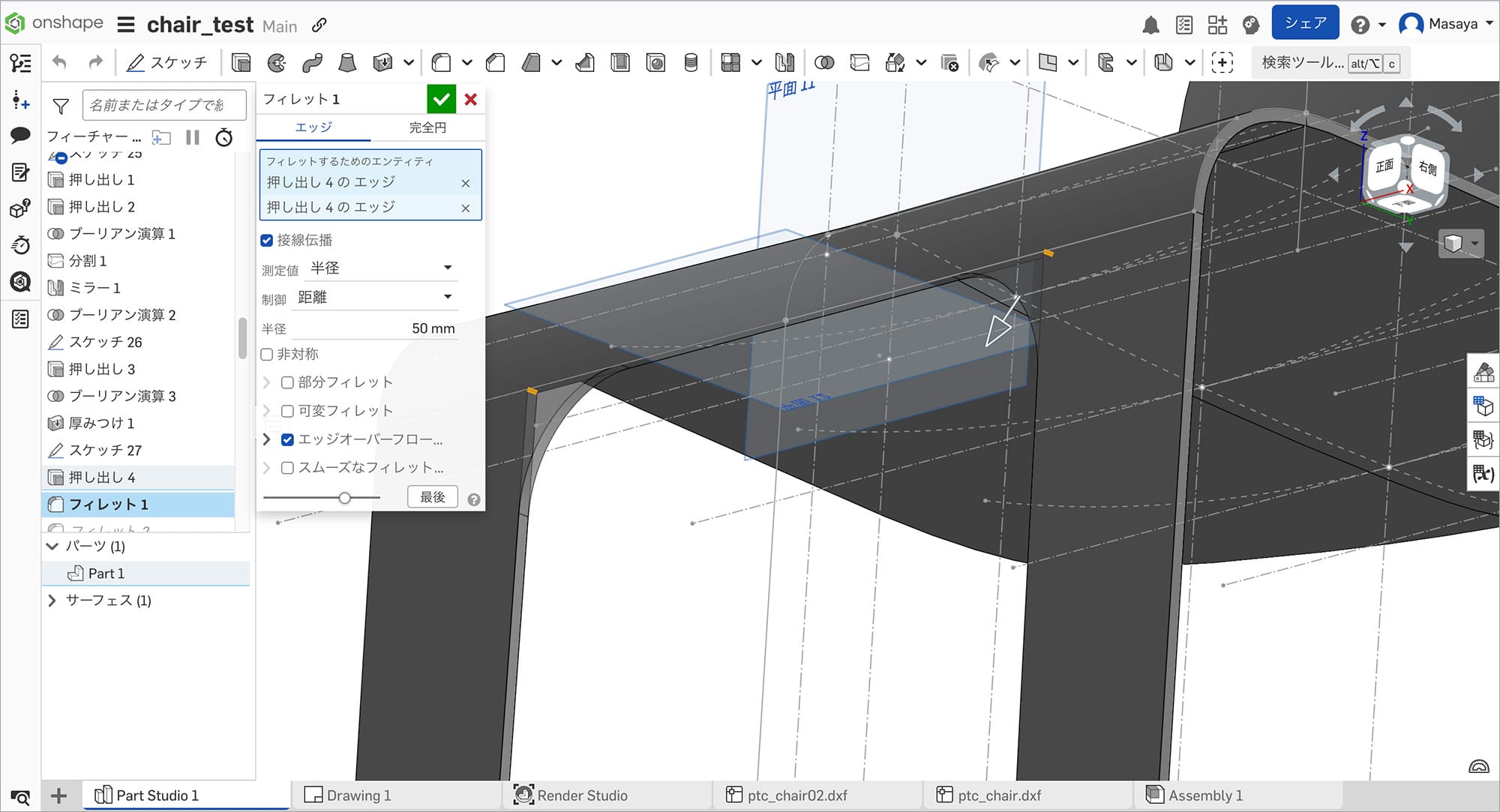Image resolution: width=1500 pixels, height=812 pixels.
Task: Confirm Fillet 1 with green checkmark
Action: click(441, 99)
